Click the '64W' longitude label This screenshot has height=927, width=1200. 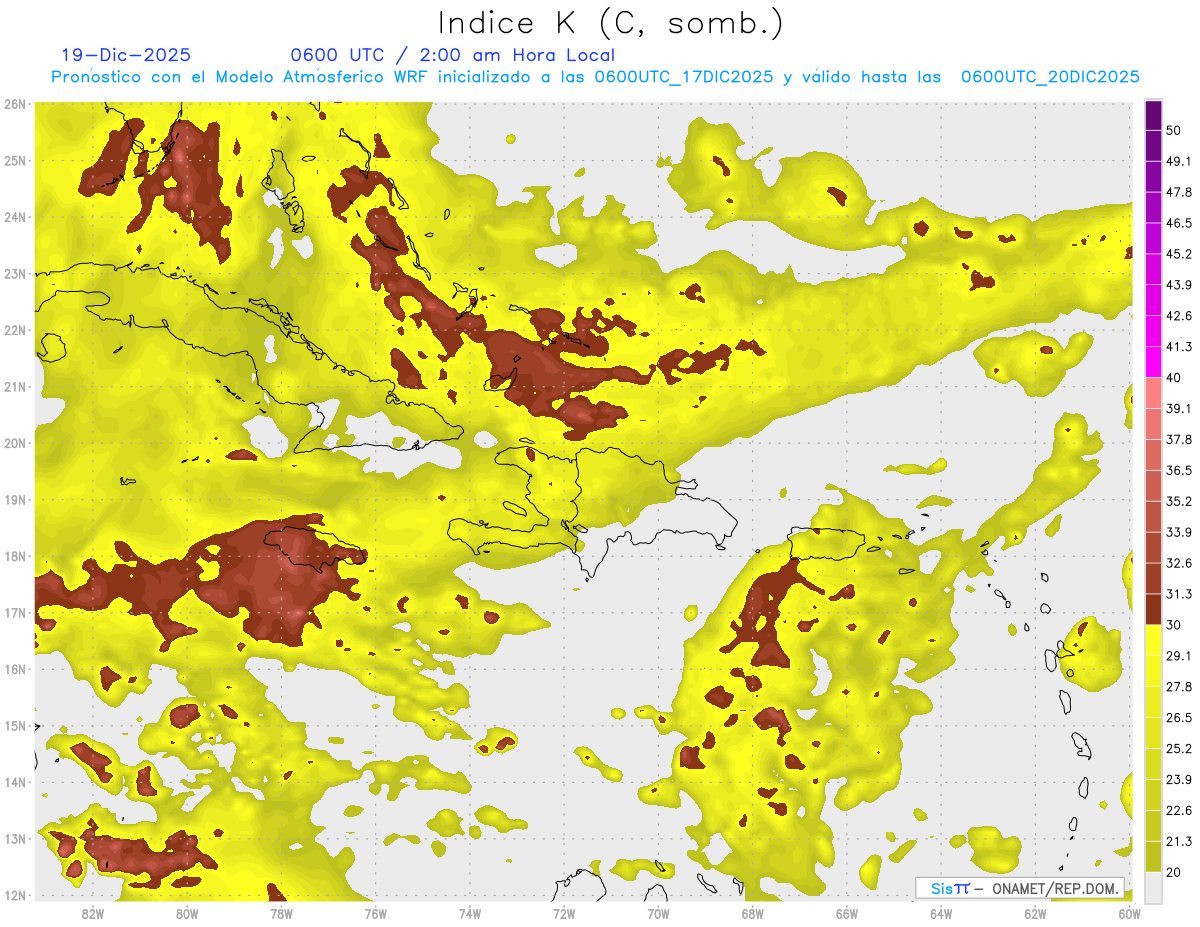[941, 913]
